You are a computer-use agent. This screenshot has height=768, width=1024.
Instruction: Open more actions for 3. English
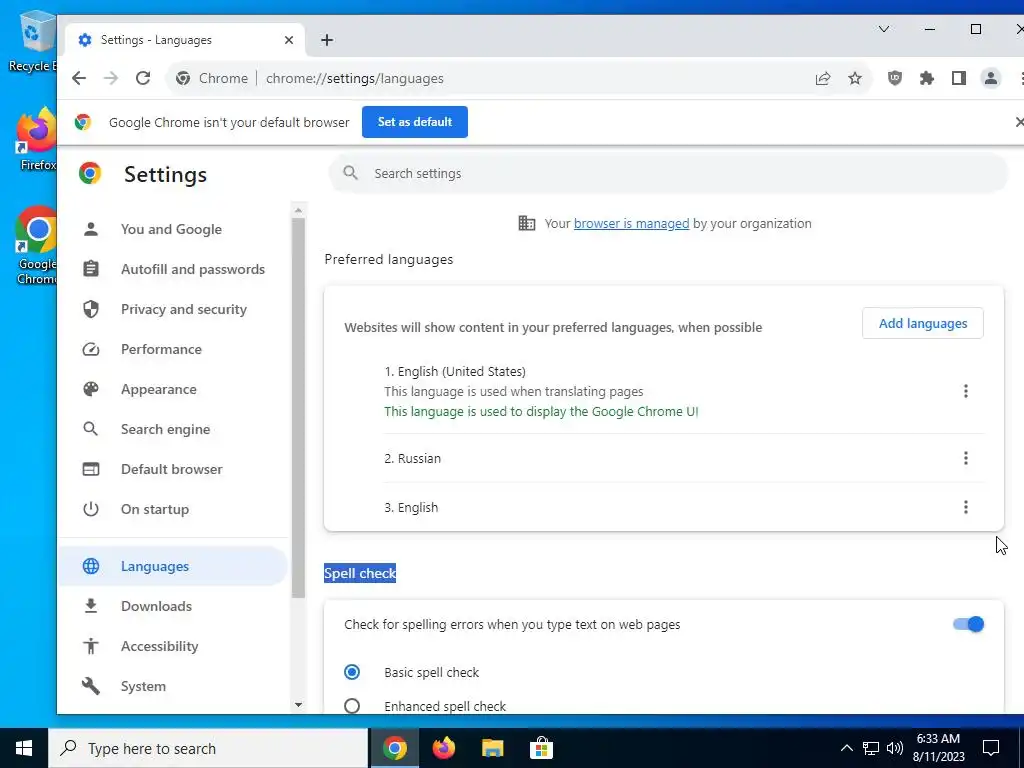pos(966,507)
